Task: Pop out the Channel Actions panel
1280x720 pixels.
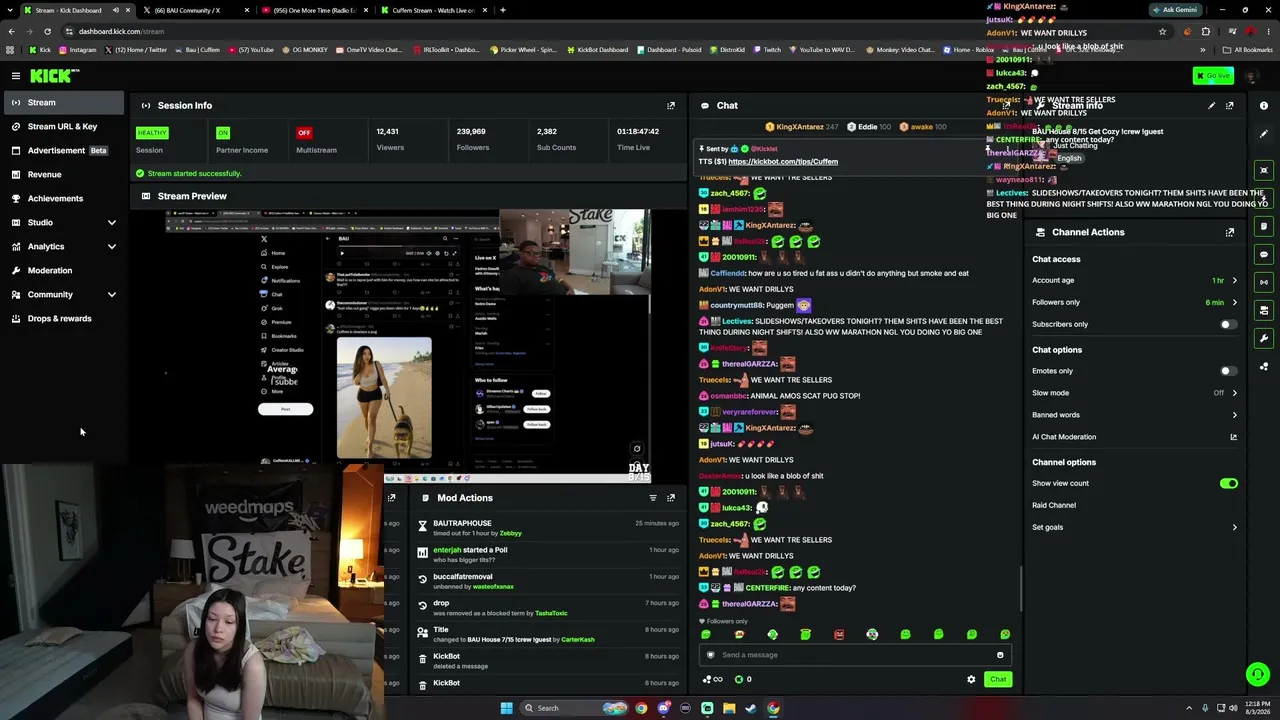Action: pyautogui.click(x=1230, y=232)
